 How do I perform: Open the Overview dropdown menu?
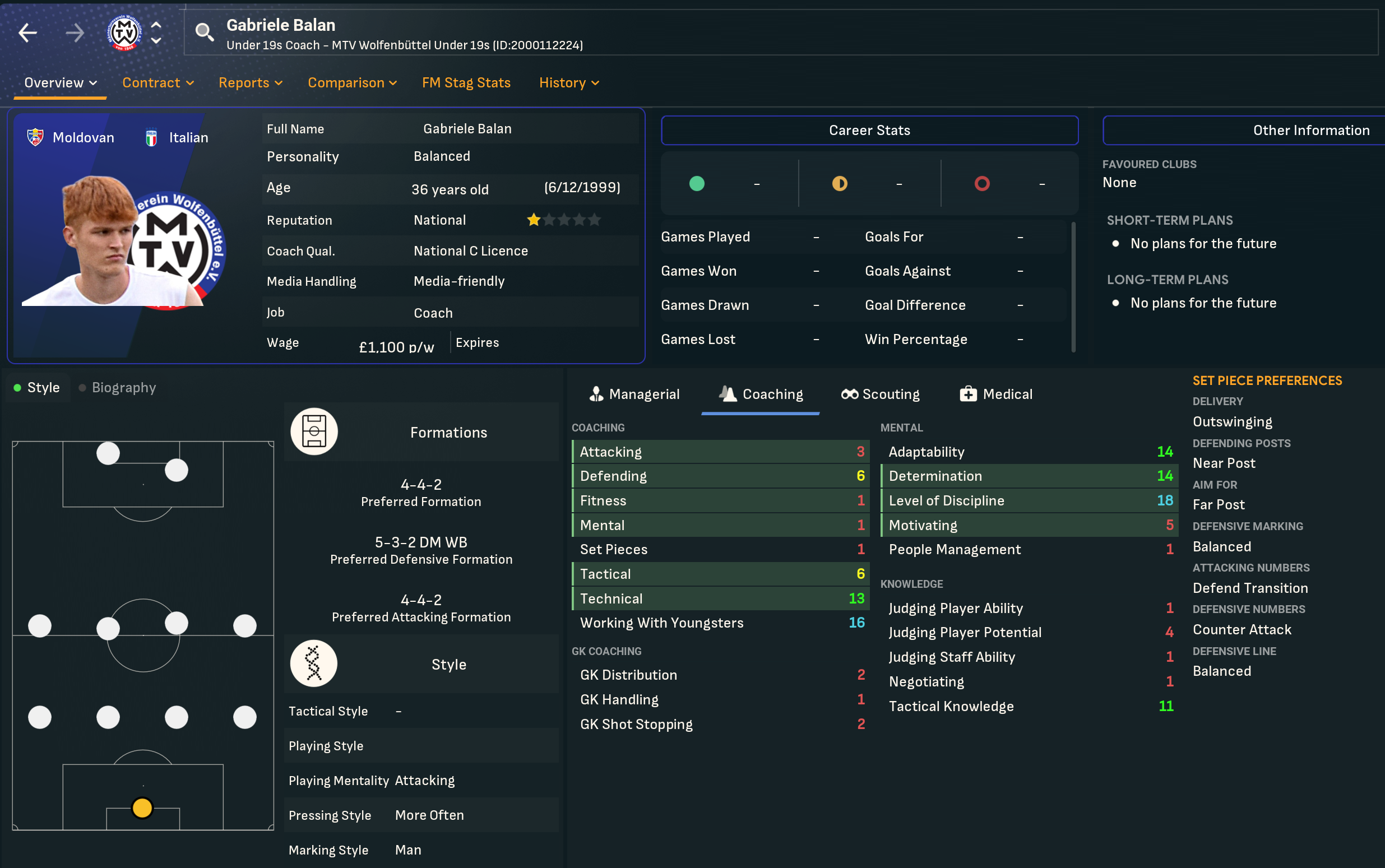61,83
